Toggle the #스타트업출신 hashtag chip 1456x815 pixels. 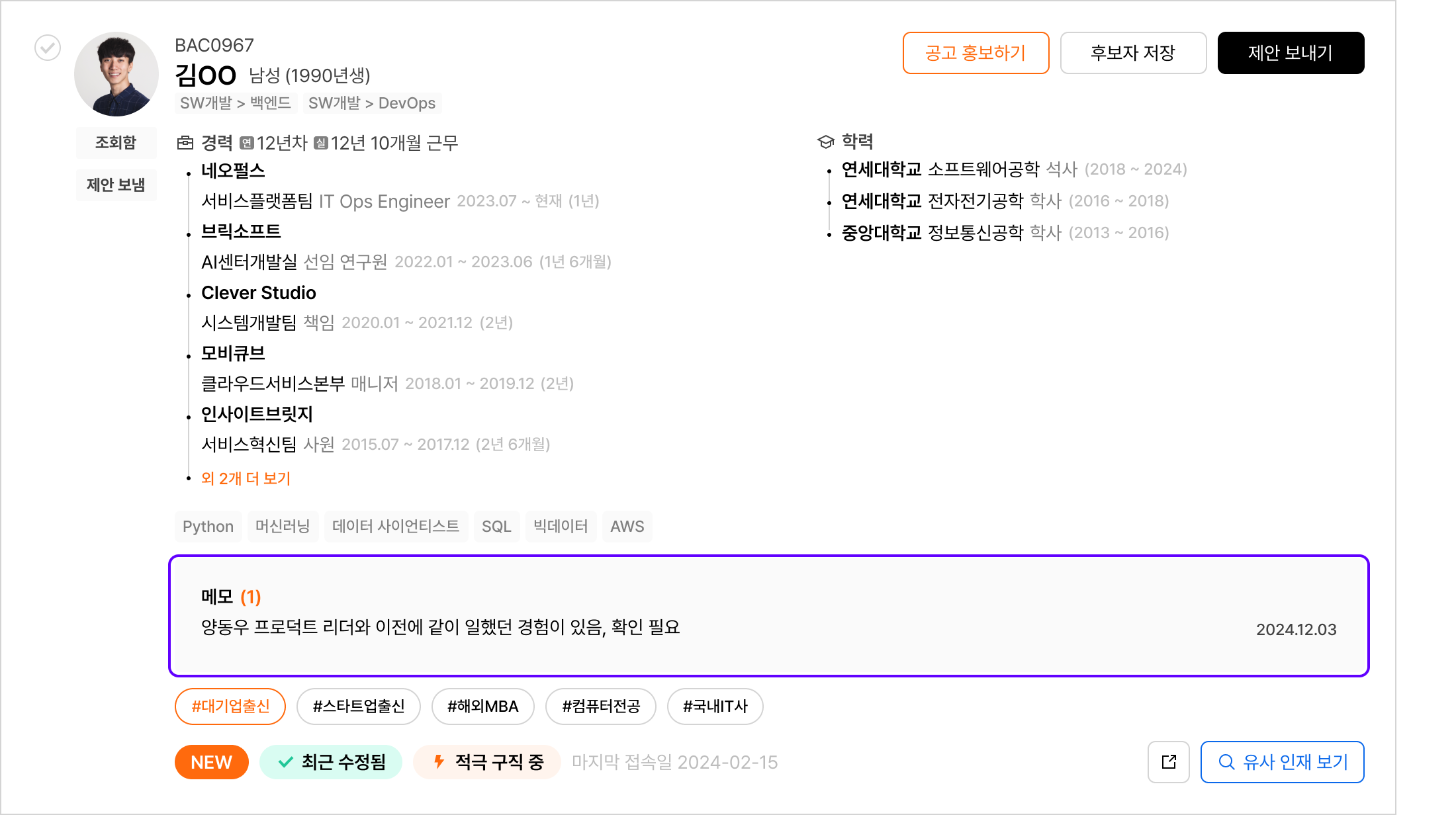[x=359, y=707]
